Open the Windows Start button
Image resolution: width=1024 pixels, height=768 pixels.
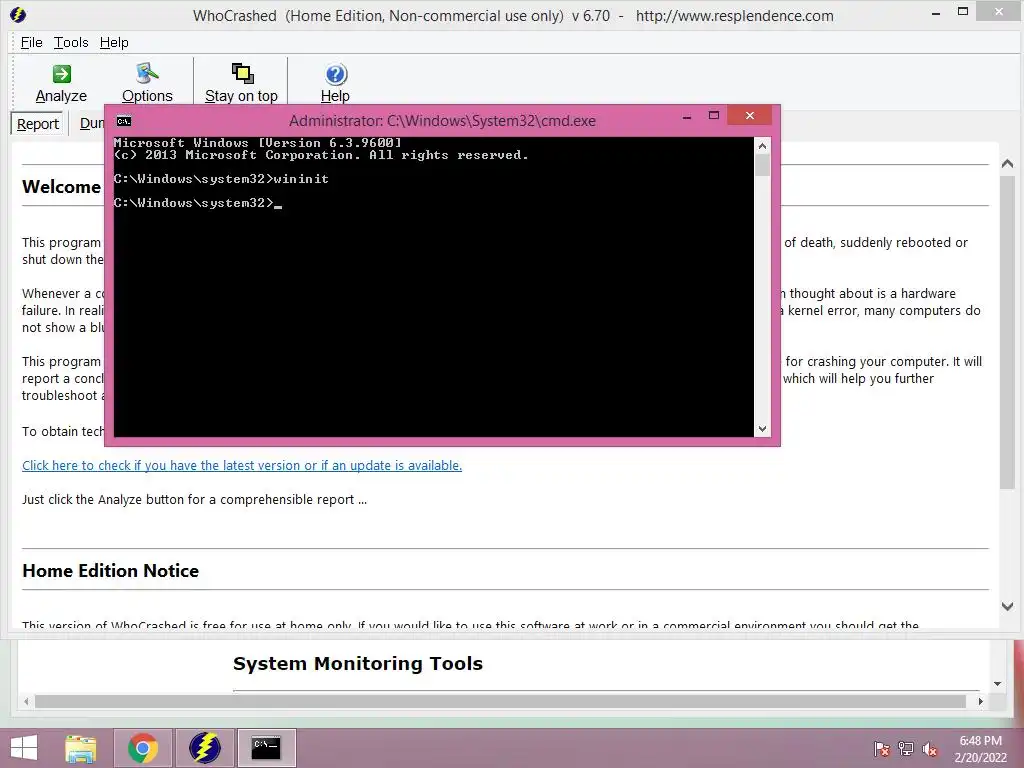click(x=24, y=748)
